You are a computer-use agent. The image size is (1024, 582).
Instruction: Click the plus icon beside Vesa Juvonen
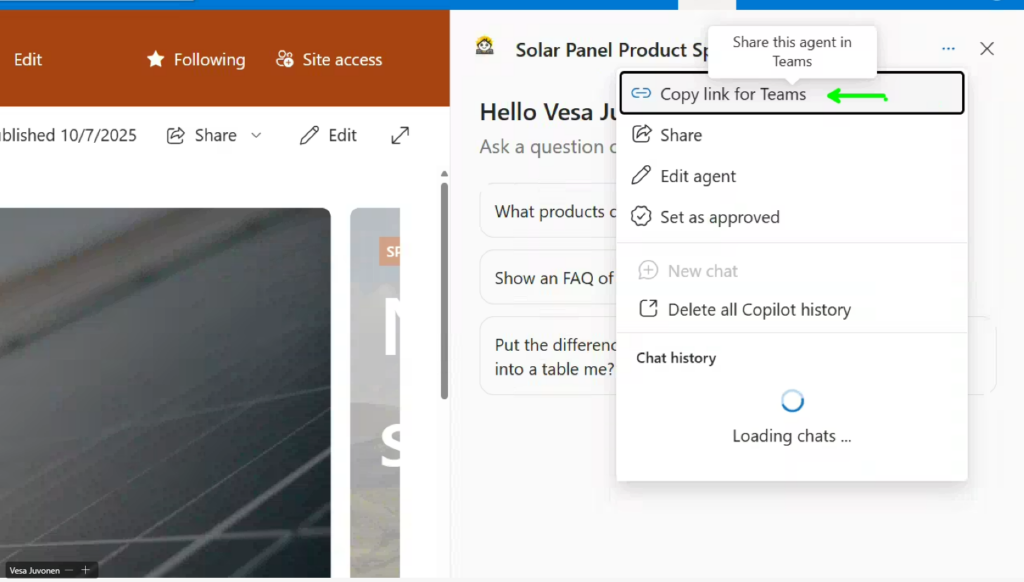point(86,570)
